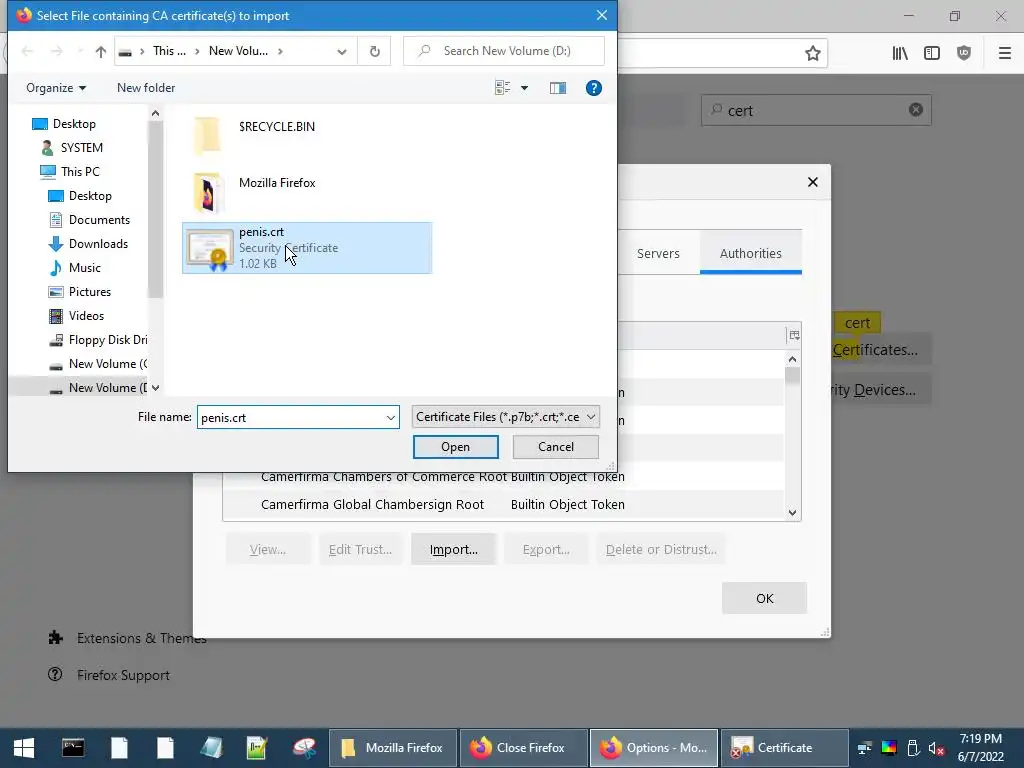Screen dimensions: 1024x768
Task: Select Camerfirma Global Chambersign Root row
Action: click(503, 505)
